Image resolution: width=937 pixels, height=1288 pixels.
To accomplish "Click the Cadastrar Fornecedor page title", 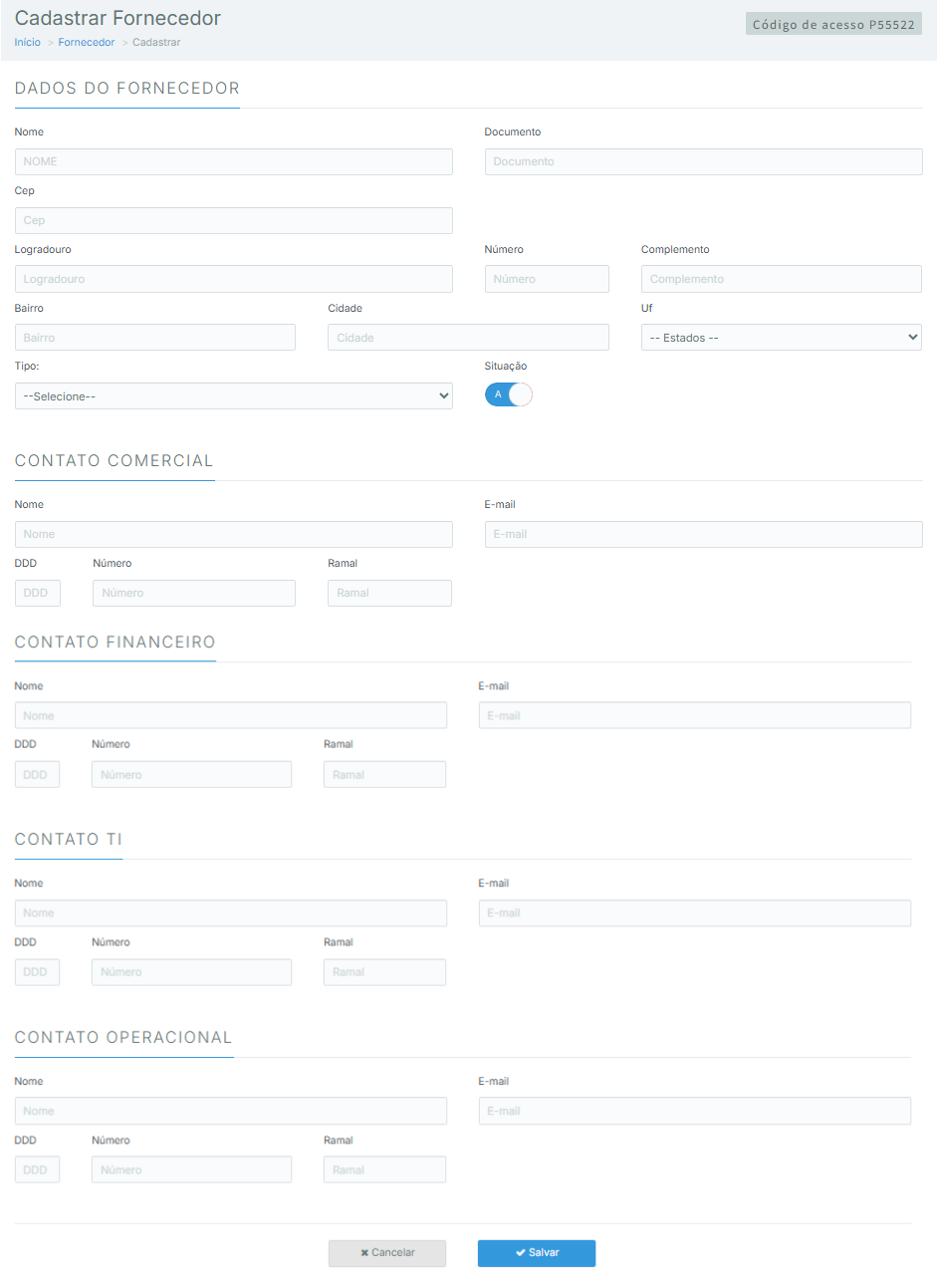I will tap(117, 18).
